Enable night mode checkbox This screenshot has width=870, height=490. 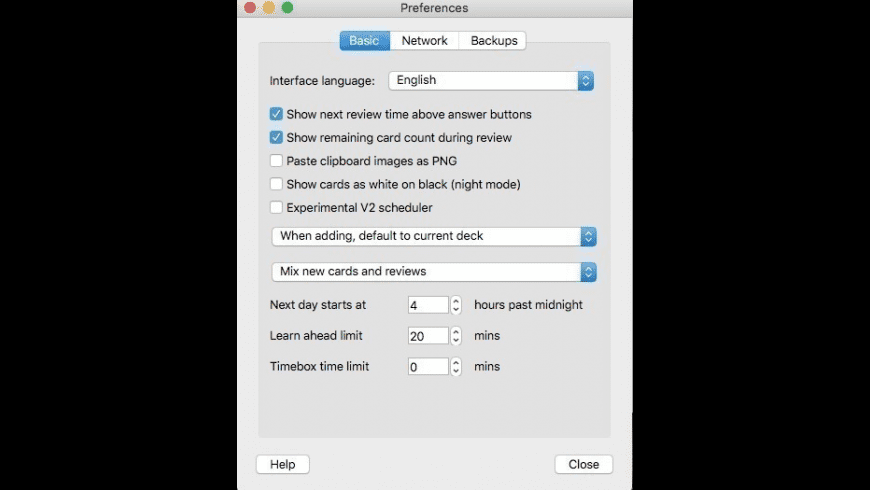tap(276, 184)
